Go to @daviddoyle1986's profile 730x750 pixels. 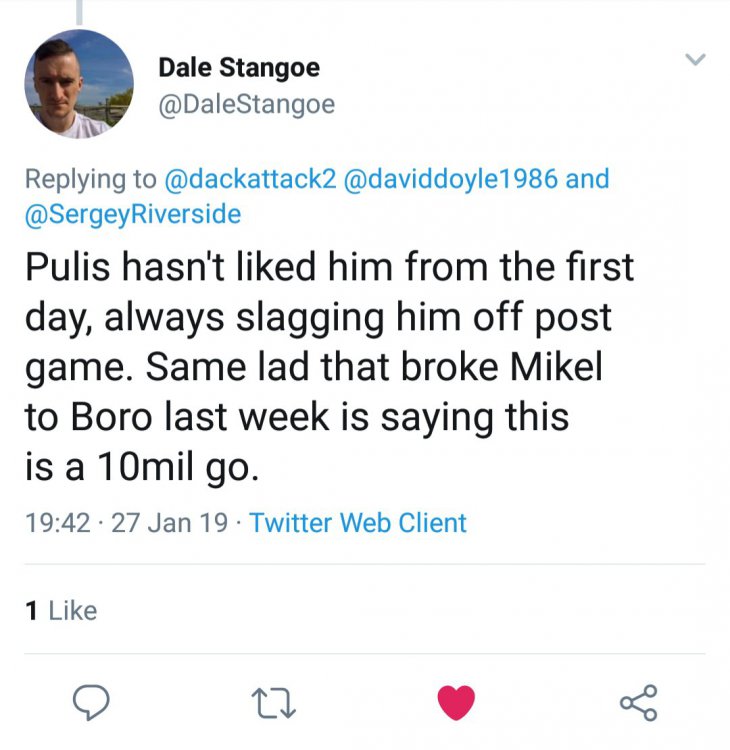pos(451,180)
